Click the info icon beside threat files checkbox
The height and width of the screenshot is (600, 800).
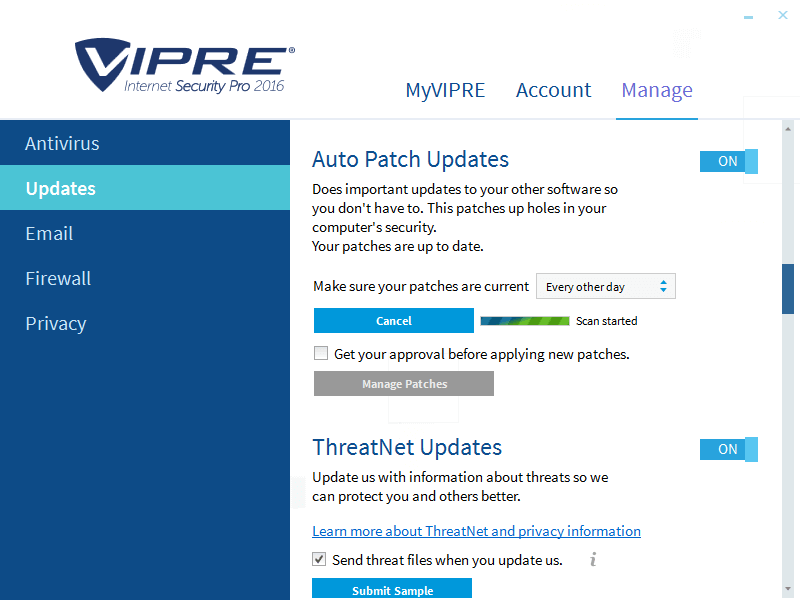pyautogui.click(x=592, y=559)
